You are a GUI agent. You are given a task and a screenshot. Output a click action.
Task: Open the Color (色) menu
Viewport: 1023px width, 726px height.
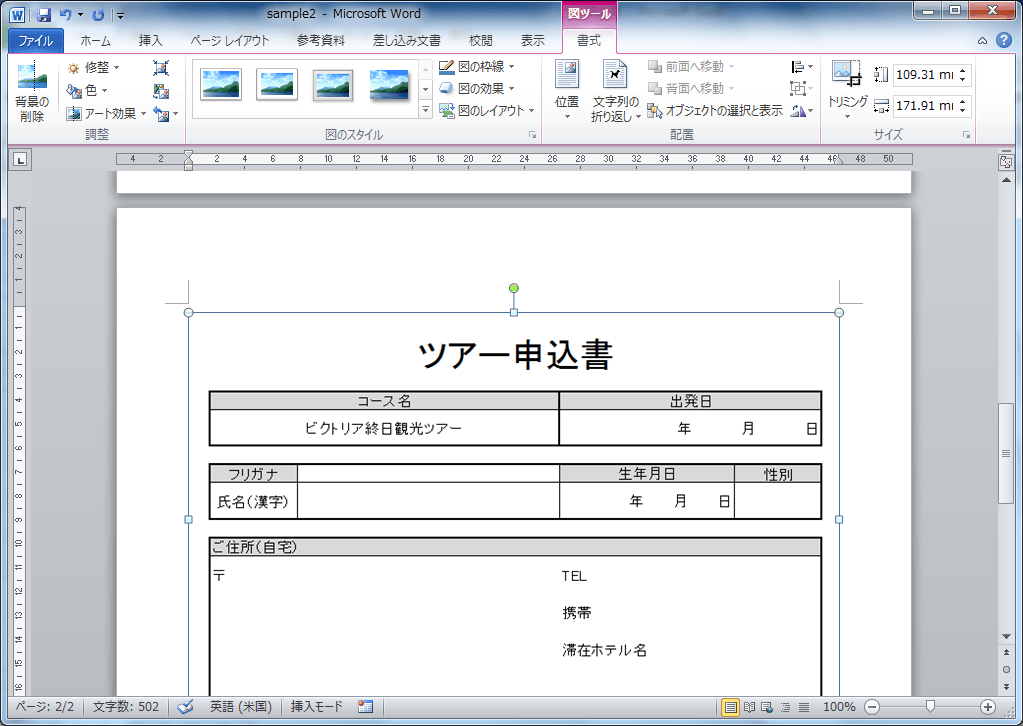pos(87,91)
